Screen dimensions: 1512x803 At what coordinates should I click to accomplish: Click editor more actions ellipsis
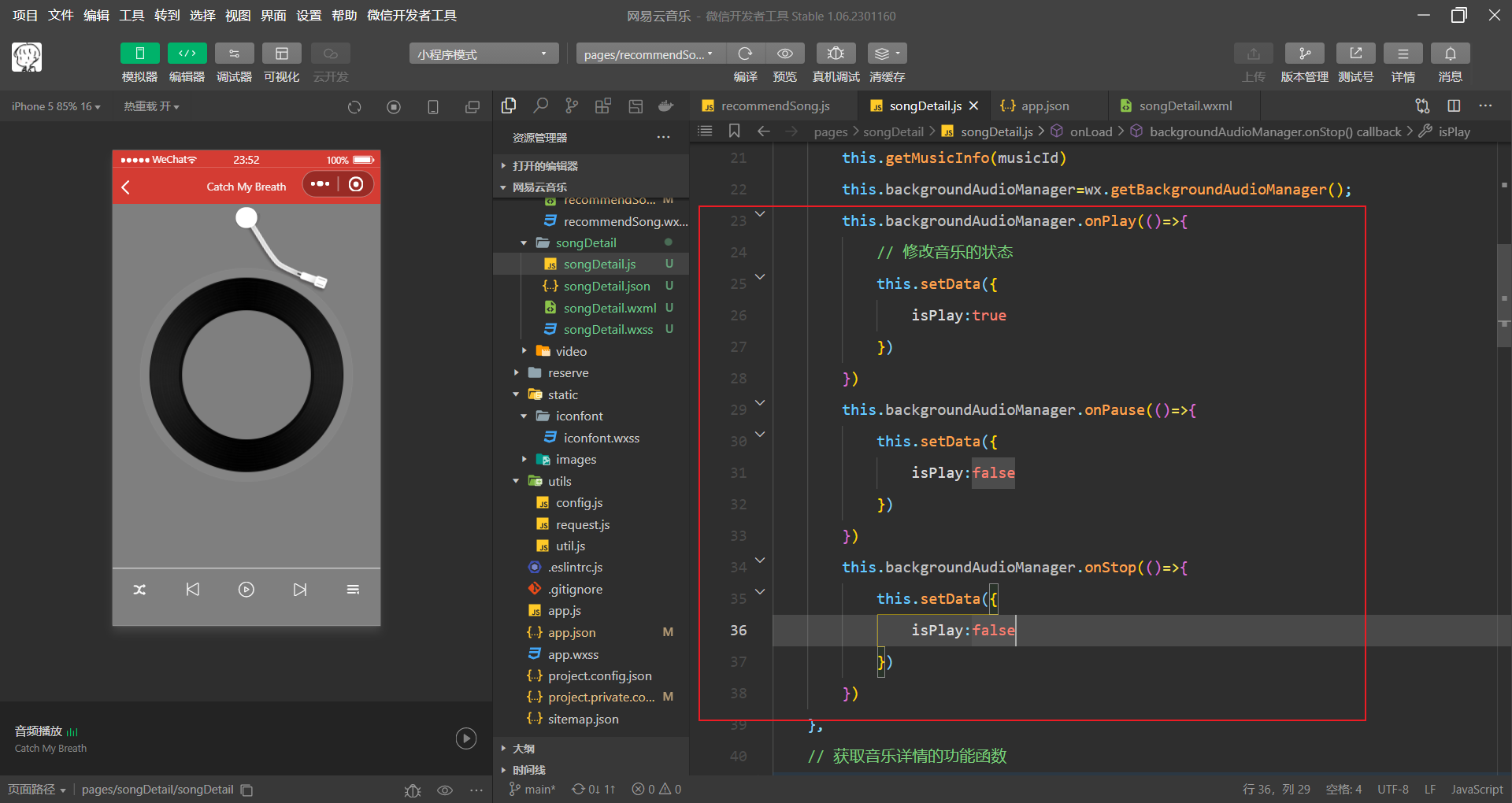1485,105
